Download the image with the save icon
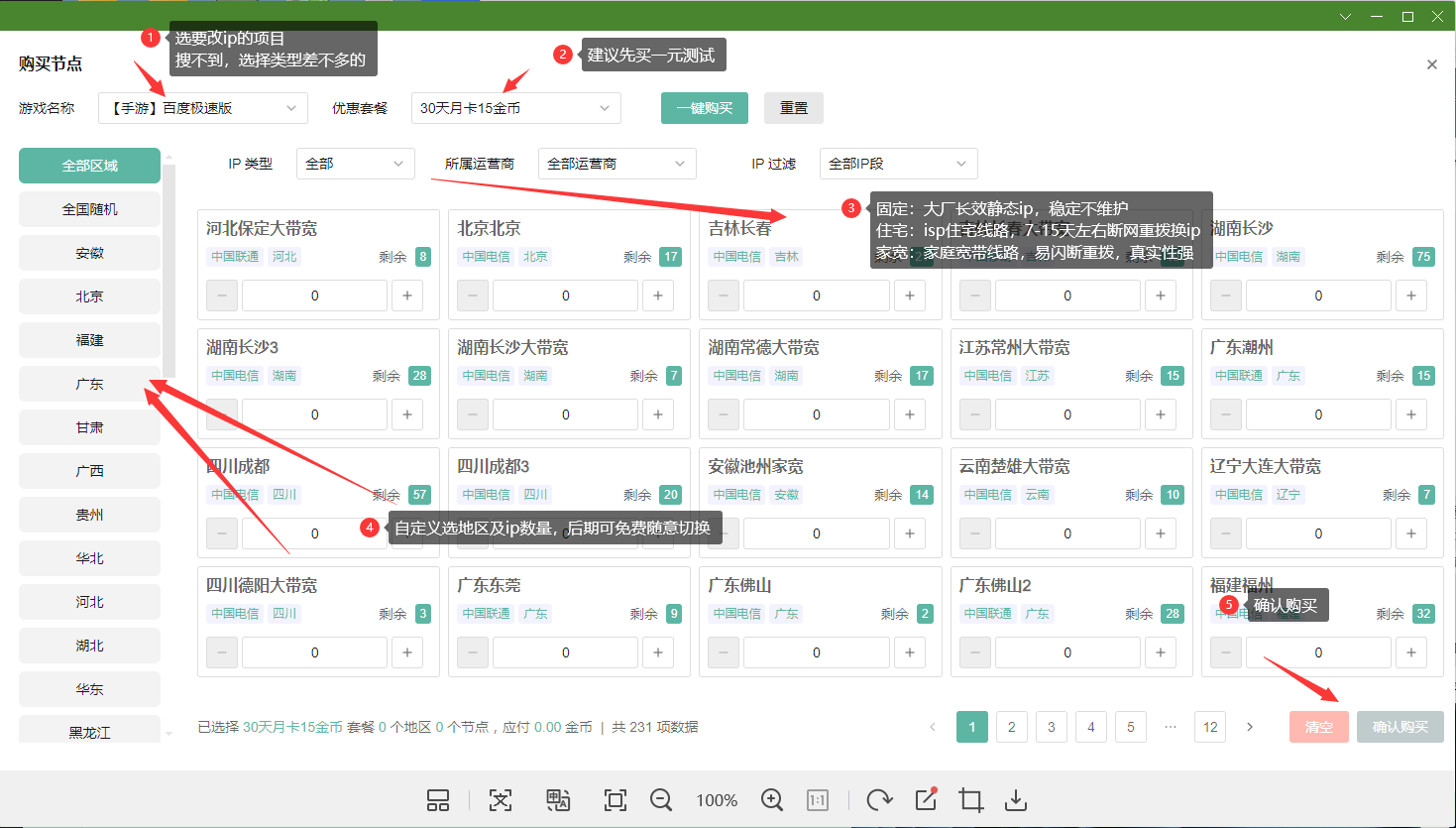The width and height of the screenshot is (1456, 828). coord(1016,800)
